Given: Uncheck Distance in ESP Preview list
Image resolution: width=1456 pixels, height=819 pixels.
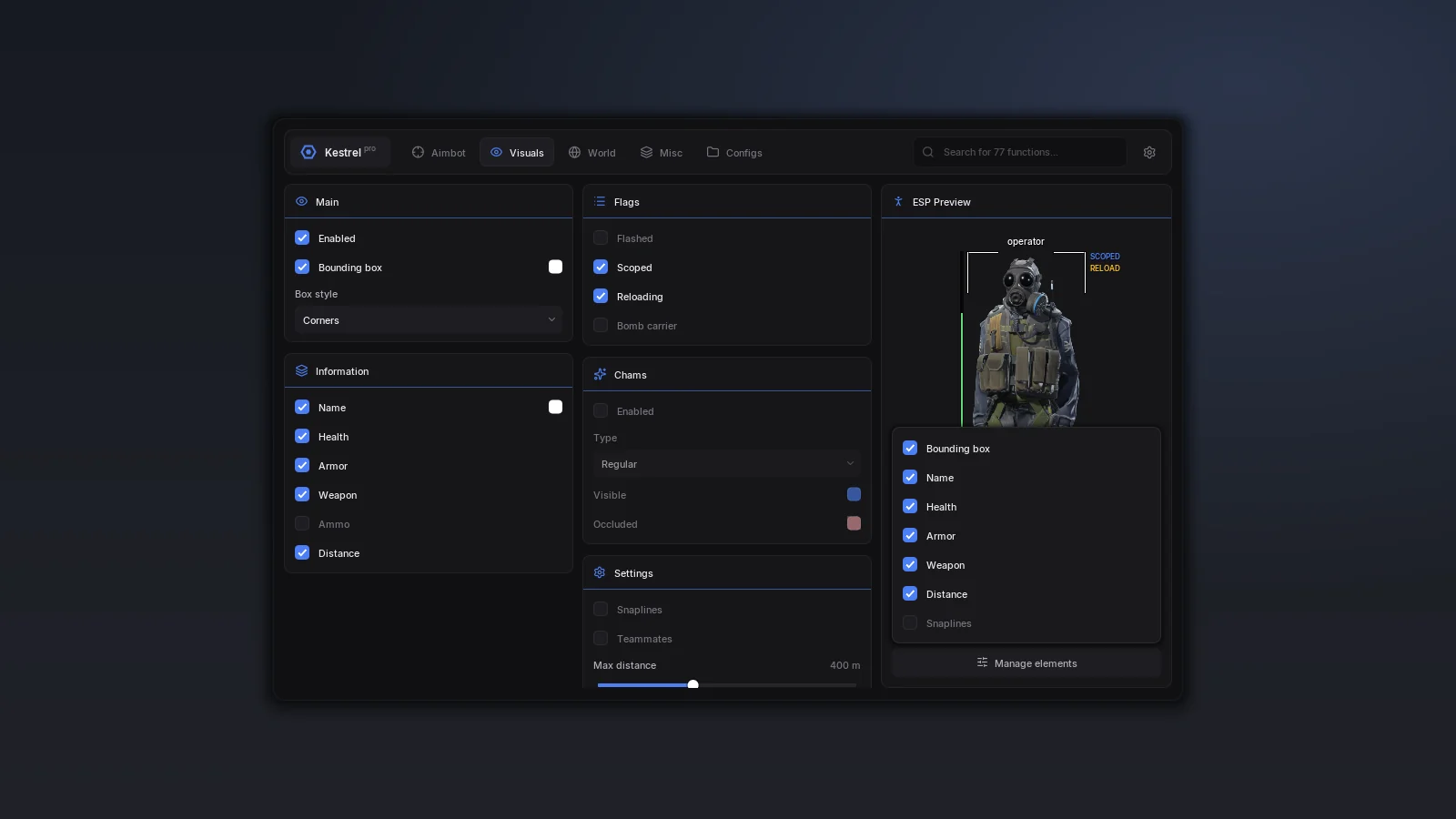Looking at the screenshot, I should (910, 593).
